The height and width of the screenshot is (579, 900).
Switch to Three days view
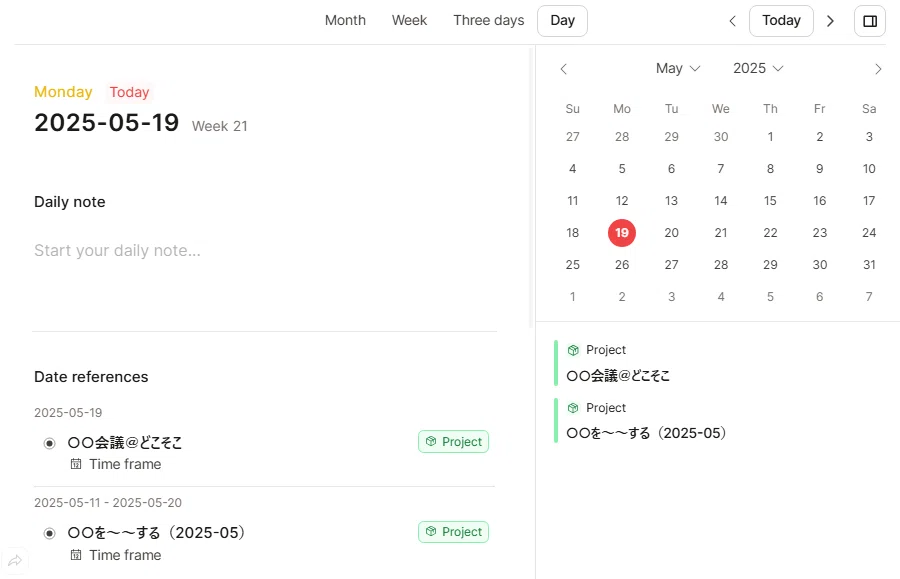pos(488,21)
